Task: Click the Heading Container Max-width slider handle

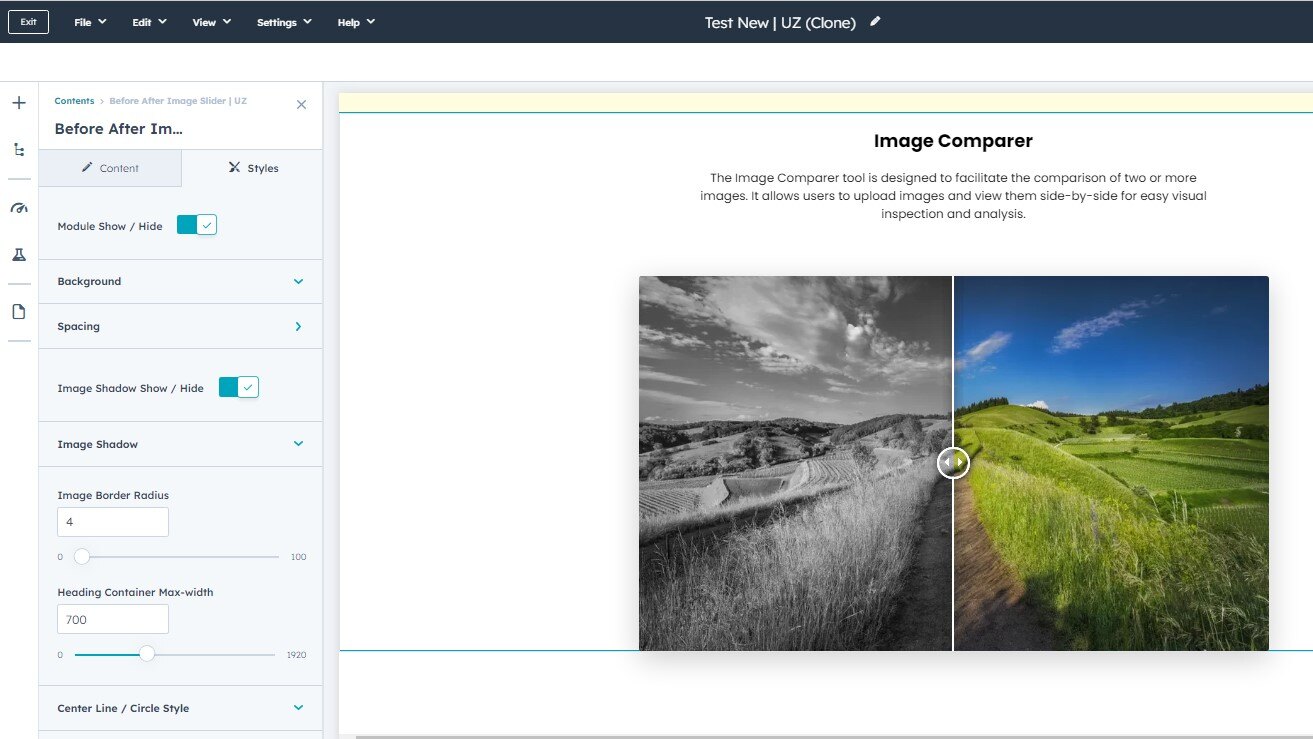Action: coord(147,654)
